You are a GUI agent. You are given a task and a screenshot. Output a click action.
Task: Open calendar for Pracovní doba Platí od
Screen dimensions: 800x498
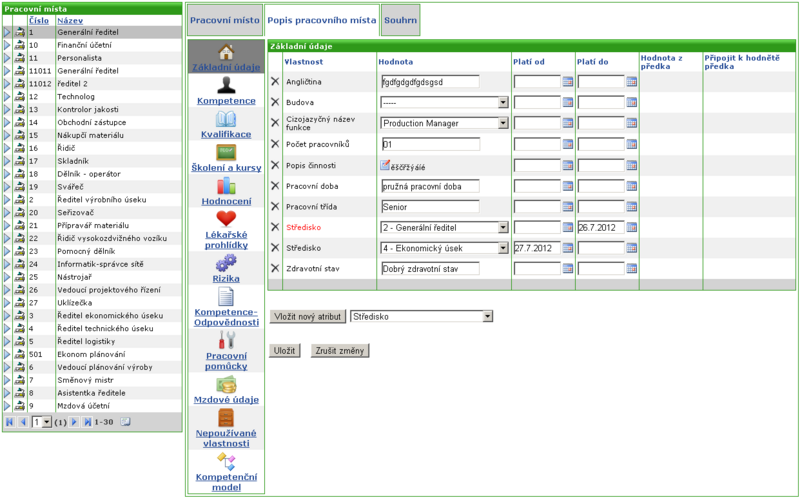(568, 186)
